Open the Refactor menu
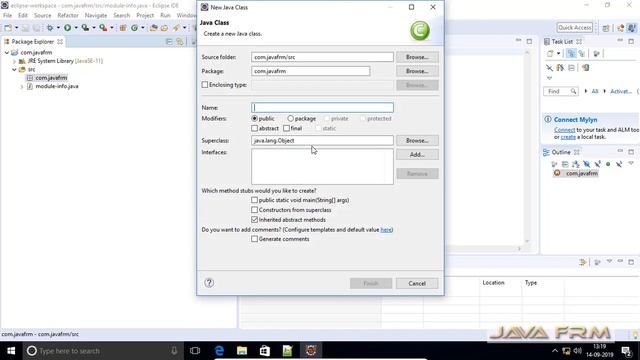This screenshot has width=640, height=360. [68, 15]
